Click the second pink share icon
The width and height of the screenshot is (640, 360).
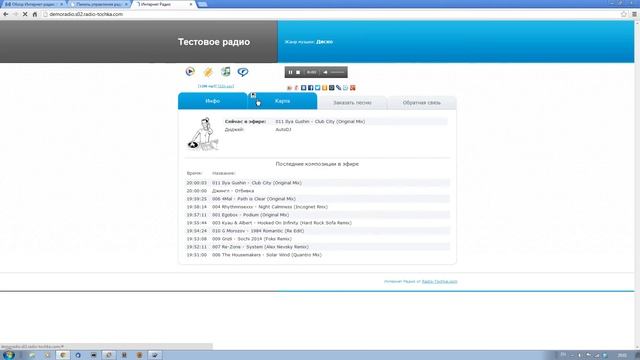[x=296, y=88]
